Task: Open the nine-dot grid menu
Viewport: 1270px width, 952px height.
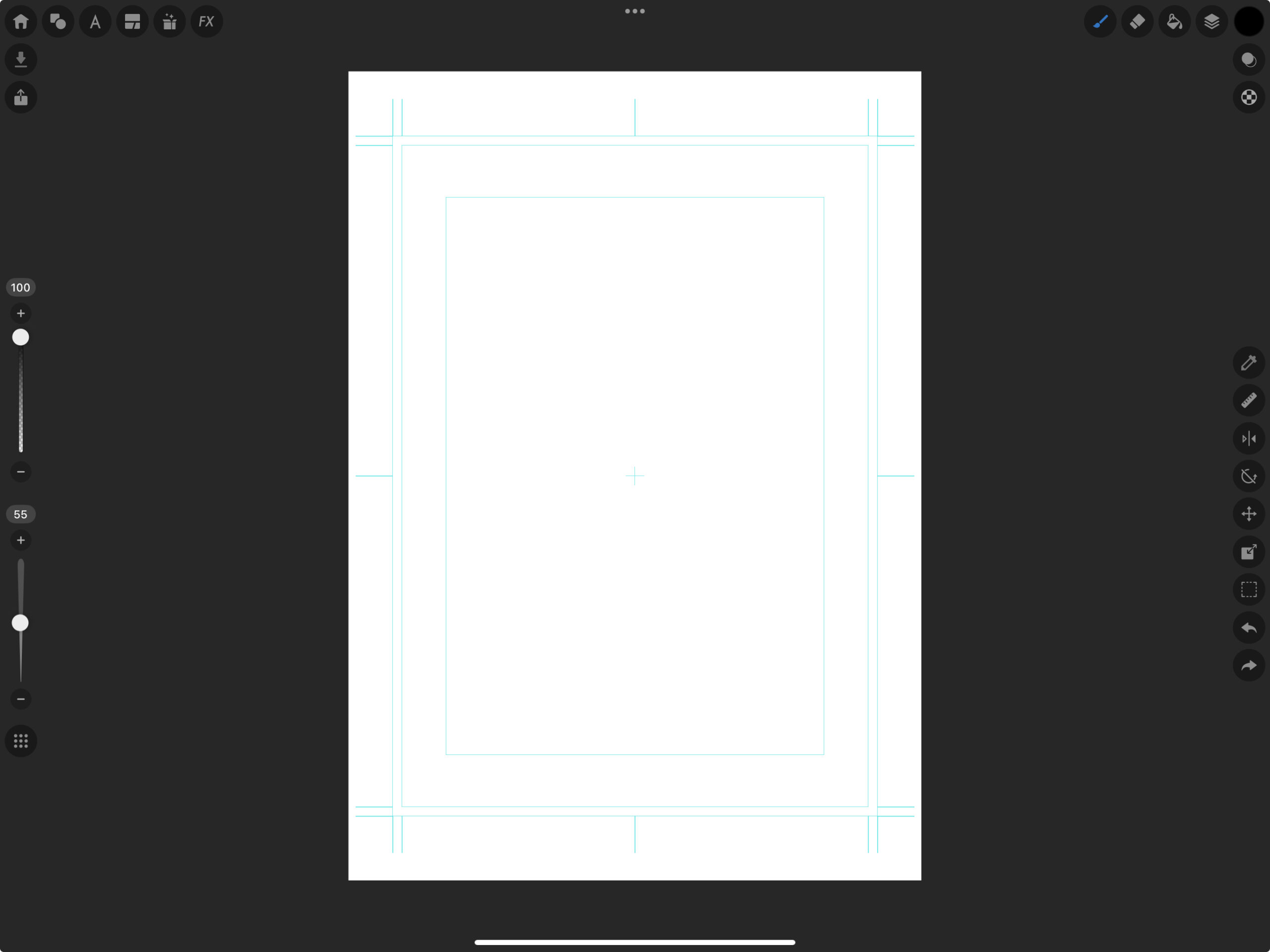Action: (21, 741)
